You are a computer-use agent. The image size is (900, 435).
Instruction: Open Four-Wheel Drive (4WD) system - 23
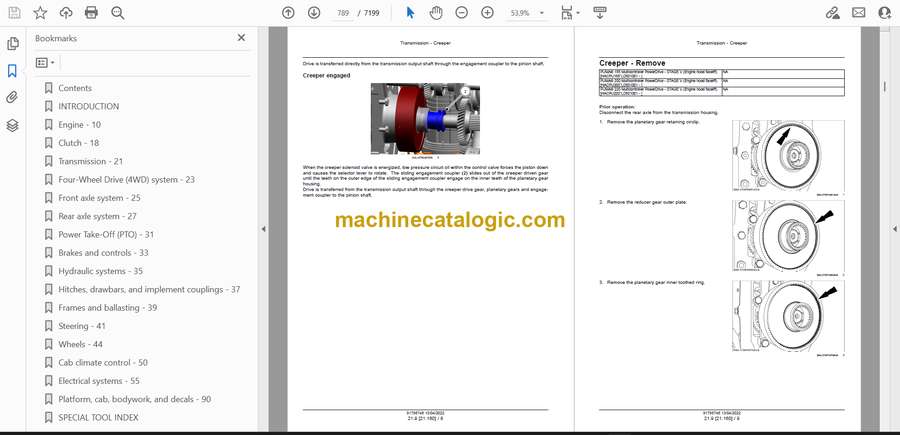(x=126, y=180)
